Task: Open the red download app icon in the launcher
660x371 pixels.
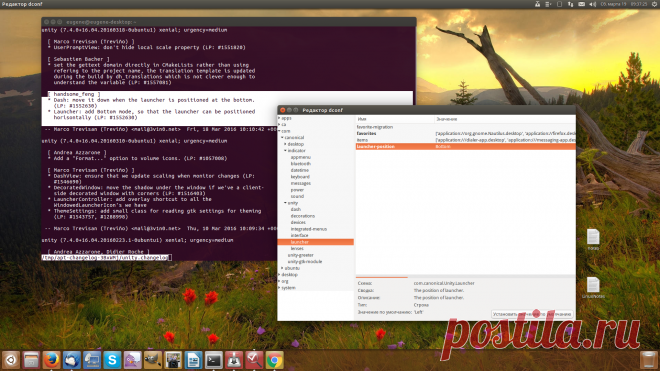Action: (x=234, y=360)
